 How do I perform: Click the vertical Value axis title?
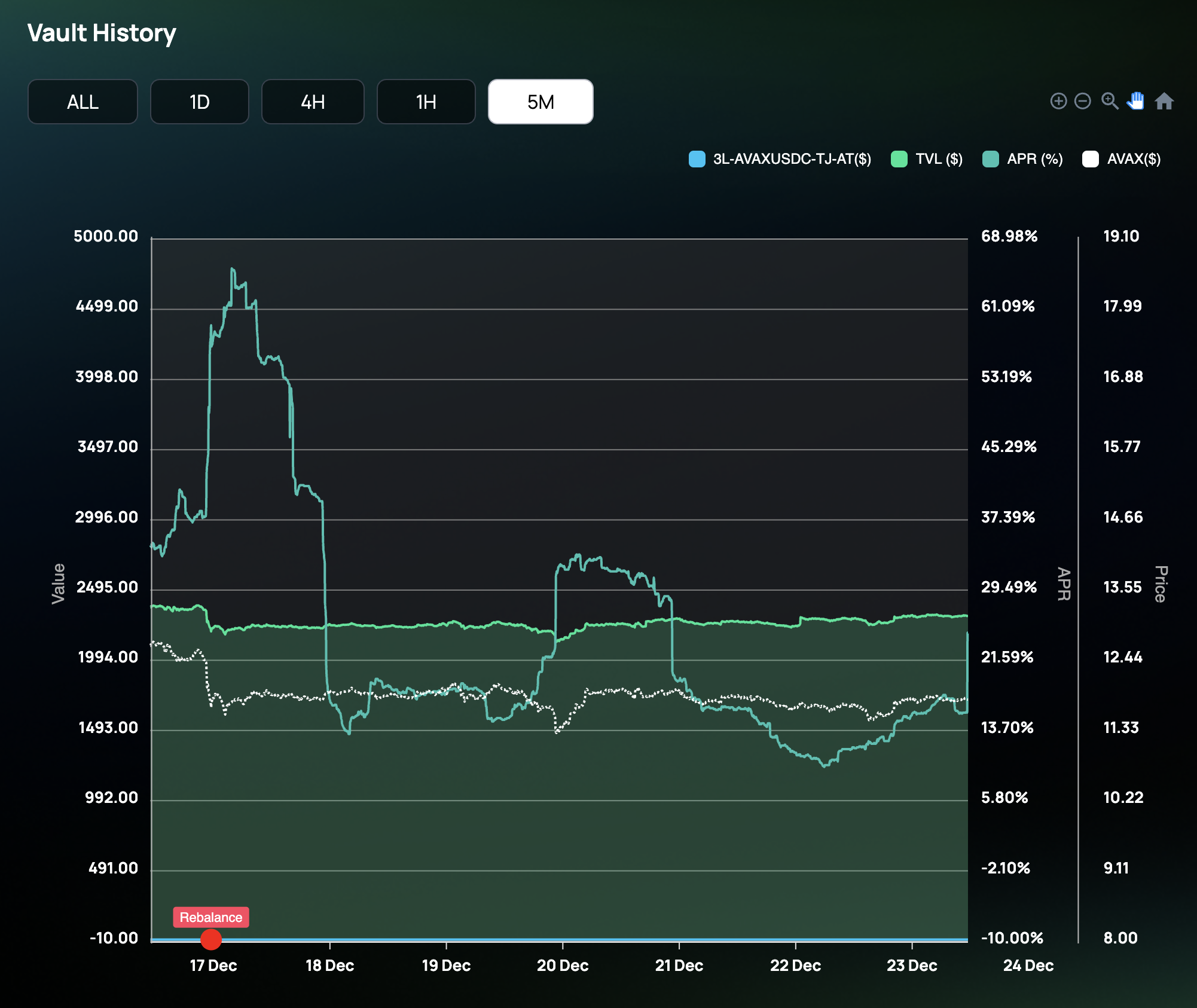(x=58, y=584)
